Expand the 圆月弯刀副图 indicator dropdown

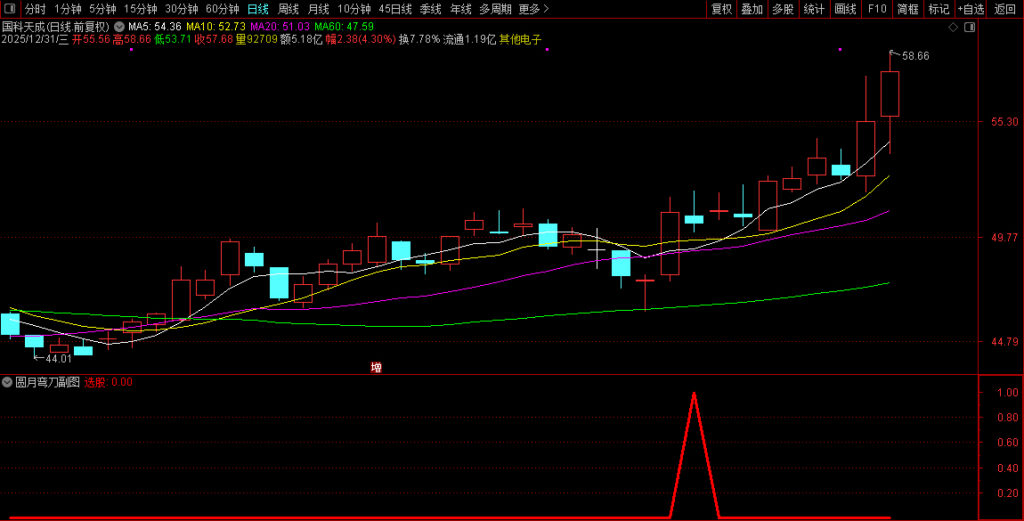[x=7, y=382]
